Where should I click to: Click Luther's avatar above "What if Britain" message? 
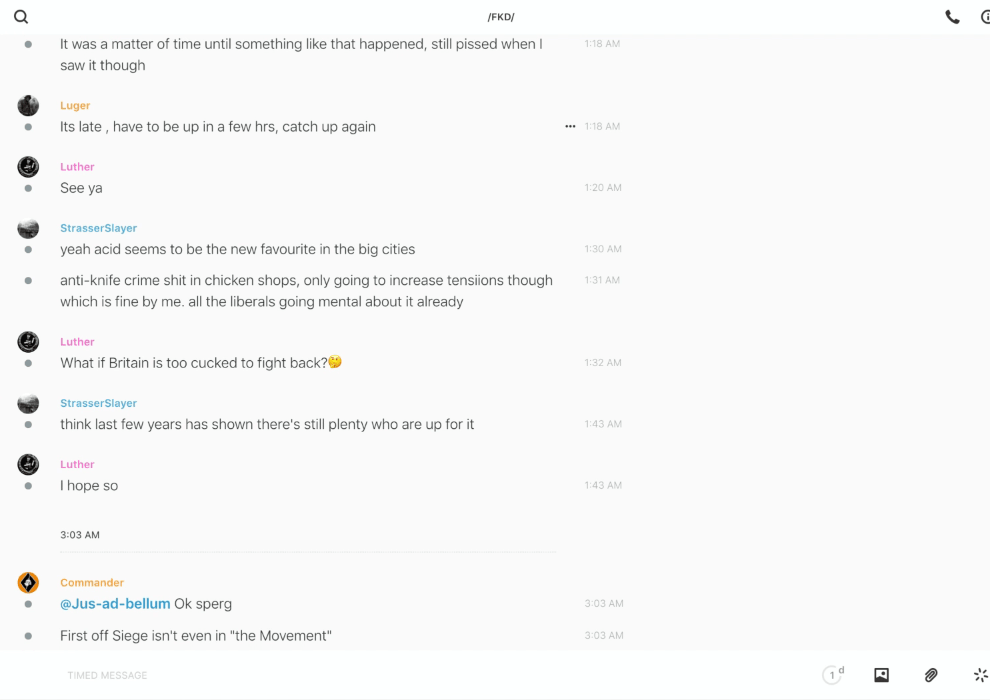28,342
